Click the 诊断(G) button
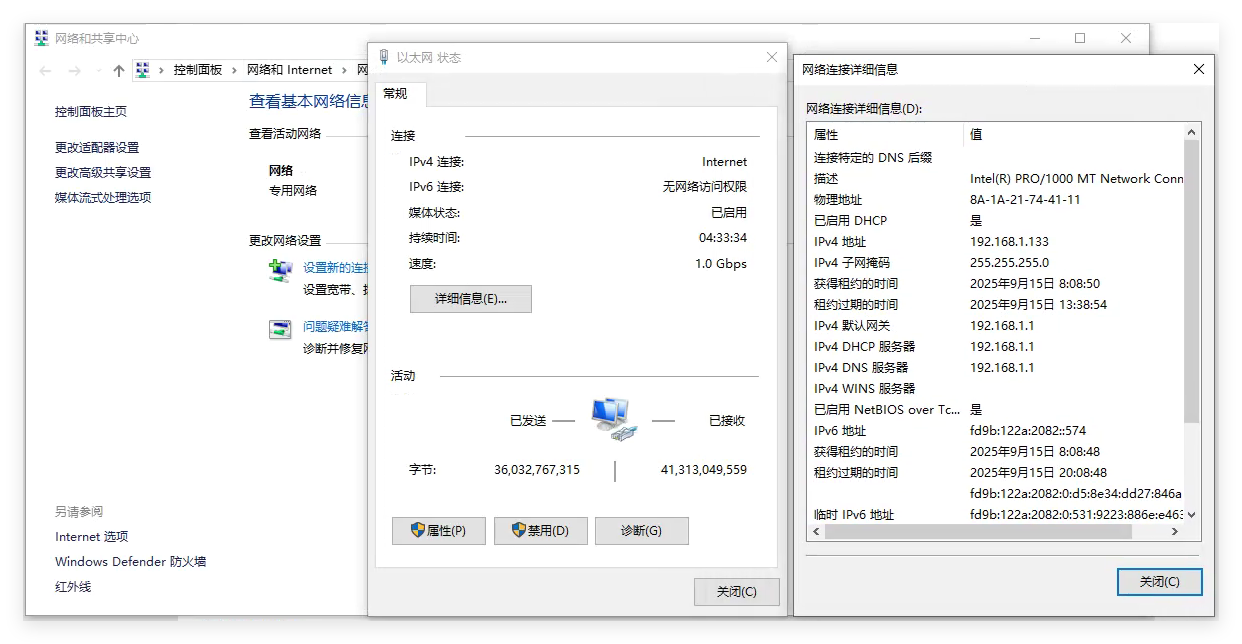Screen dimensions: 1242x644 click(641, 531)
